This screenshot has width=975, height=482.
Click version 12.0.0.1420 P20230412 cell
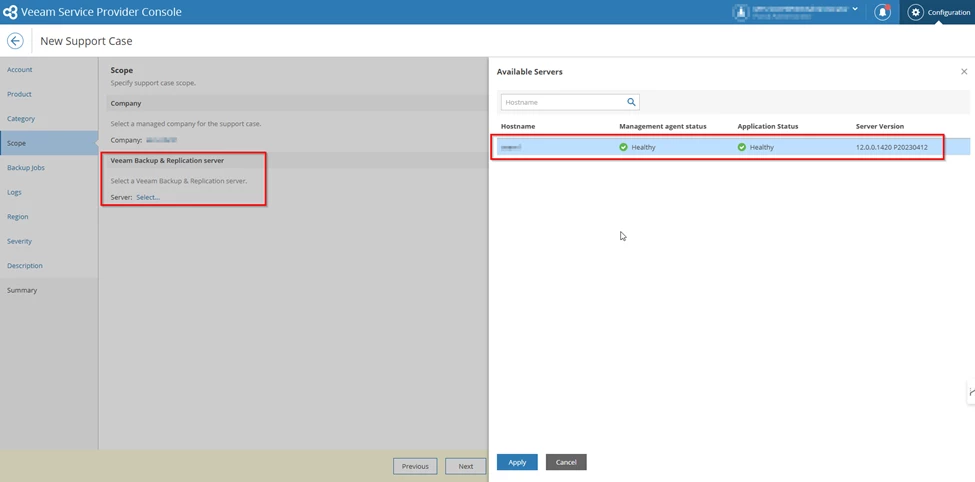pyautogui.click(x=892, y=147)
